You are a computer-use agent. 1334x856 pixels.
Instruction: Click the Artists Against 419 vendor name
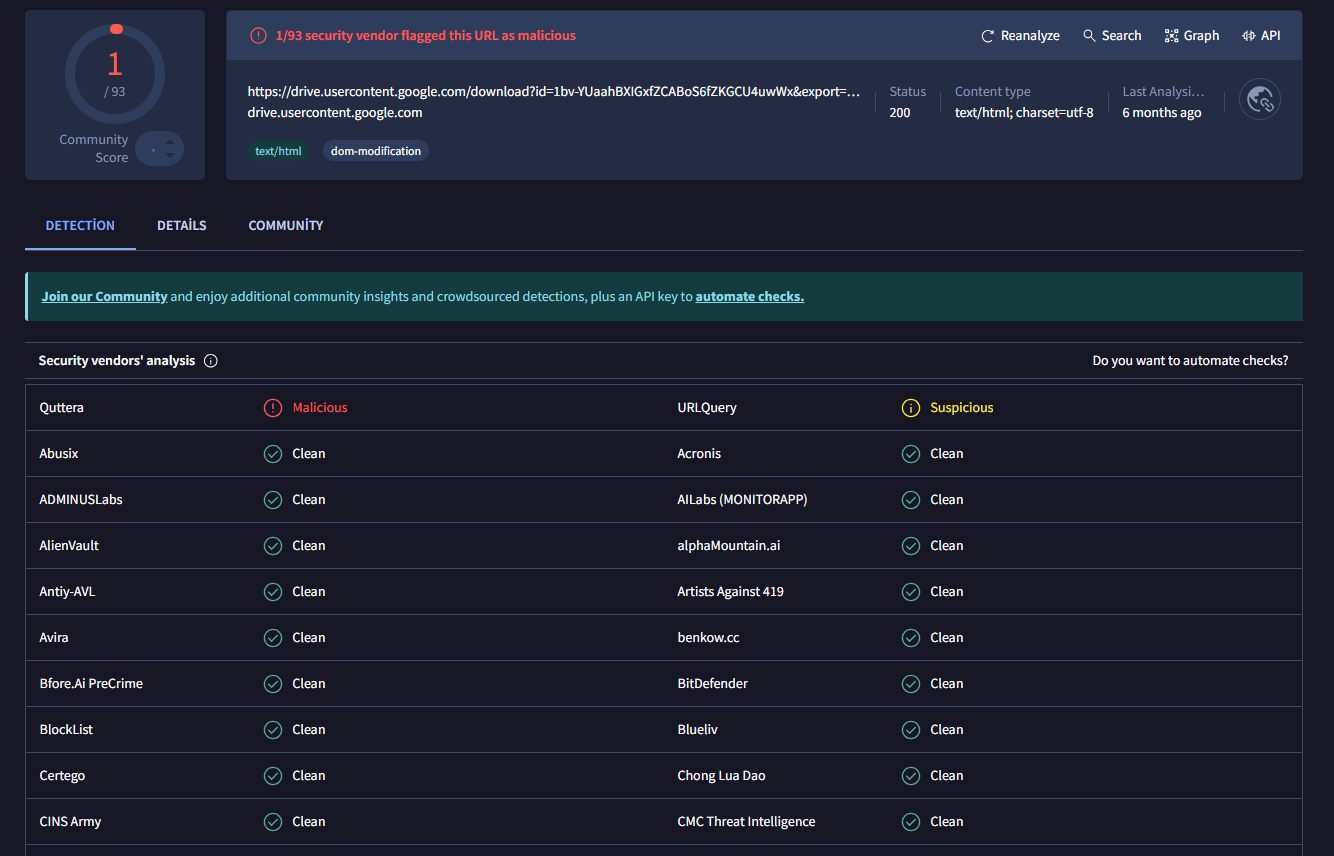click(x=731, y=592)
